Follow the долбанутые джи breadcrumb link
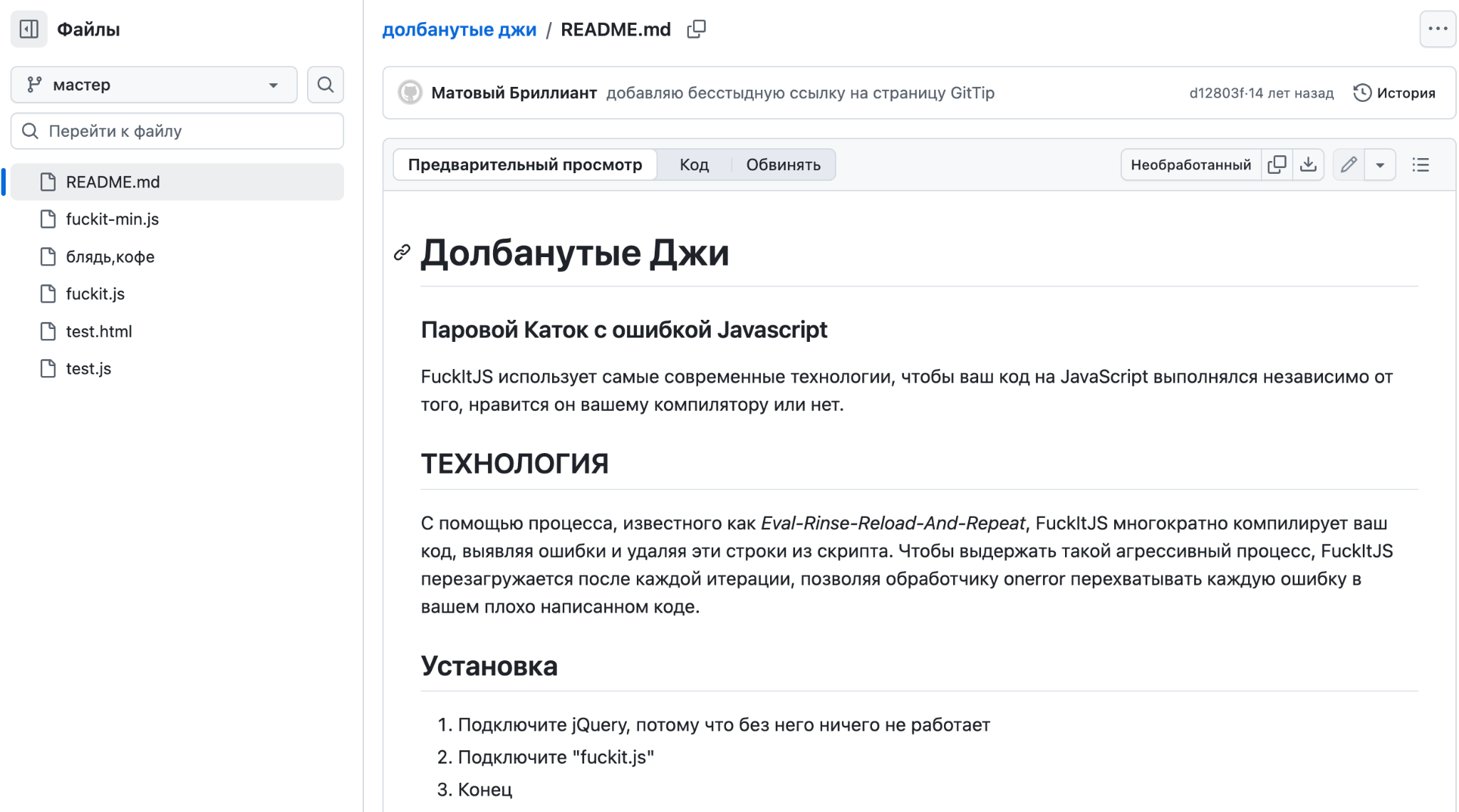1459x812 pixels. 459,29
